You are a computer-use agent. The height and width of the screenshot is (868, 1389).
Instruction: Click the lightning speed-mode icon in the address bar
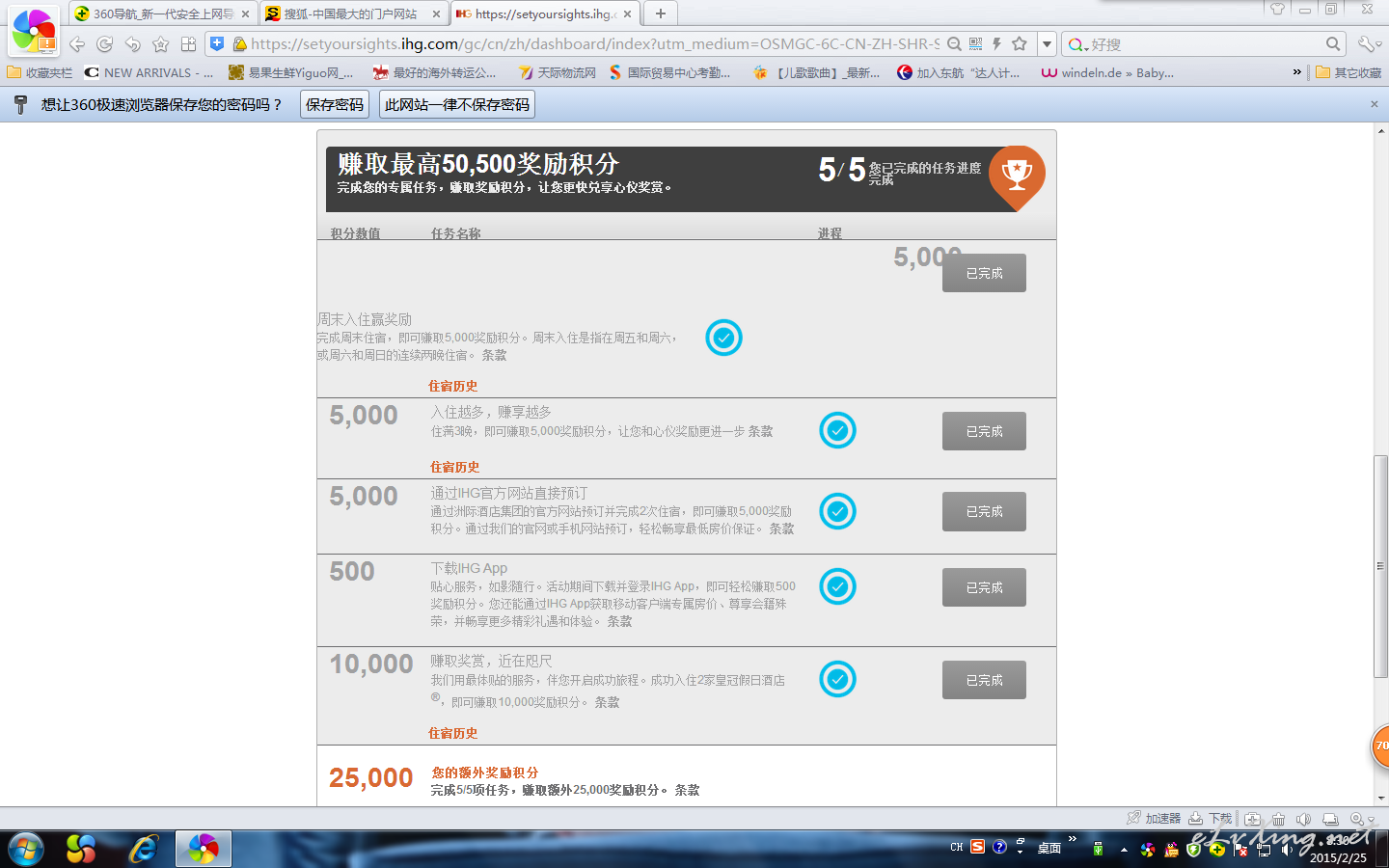coord(996,43)
